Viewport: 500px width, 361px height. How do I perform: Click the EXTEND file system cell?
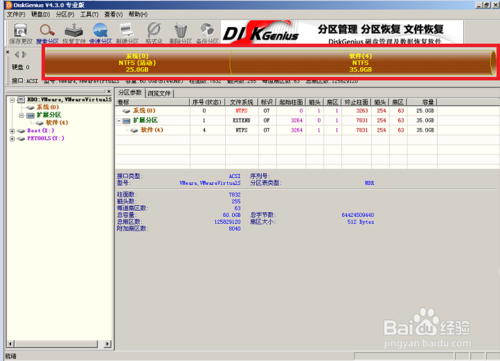241,120
